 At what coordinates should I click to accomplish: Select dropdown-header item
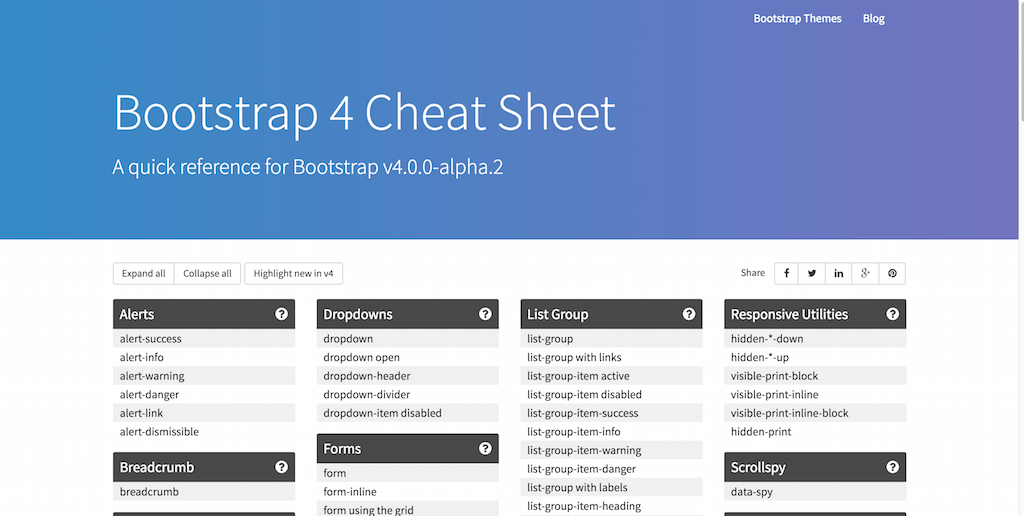click(408, 376)
